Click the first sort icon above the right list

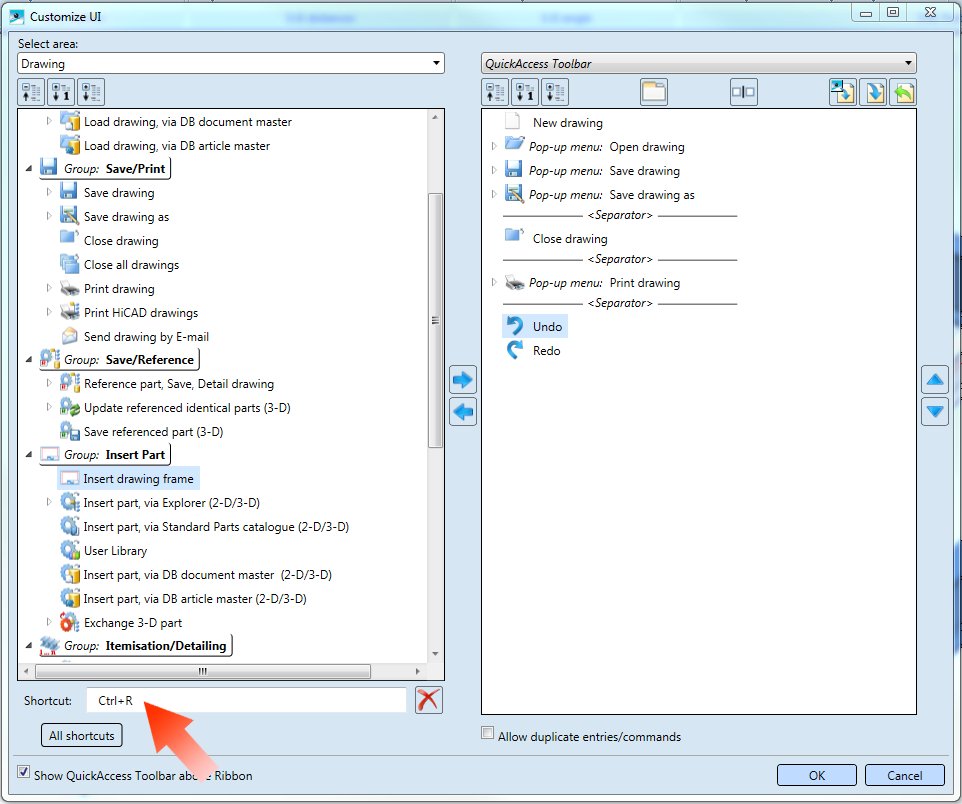[495, 92]
